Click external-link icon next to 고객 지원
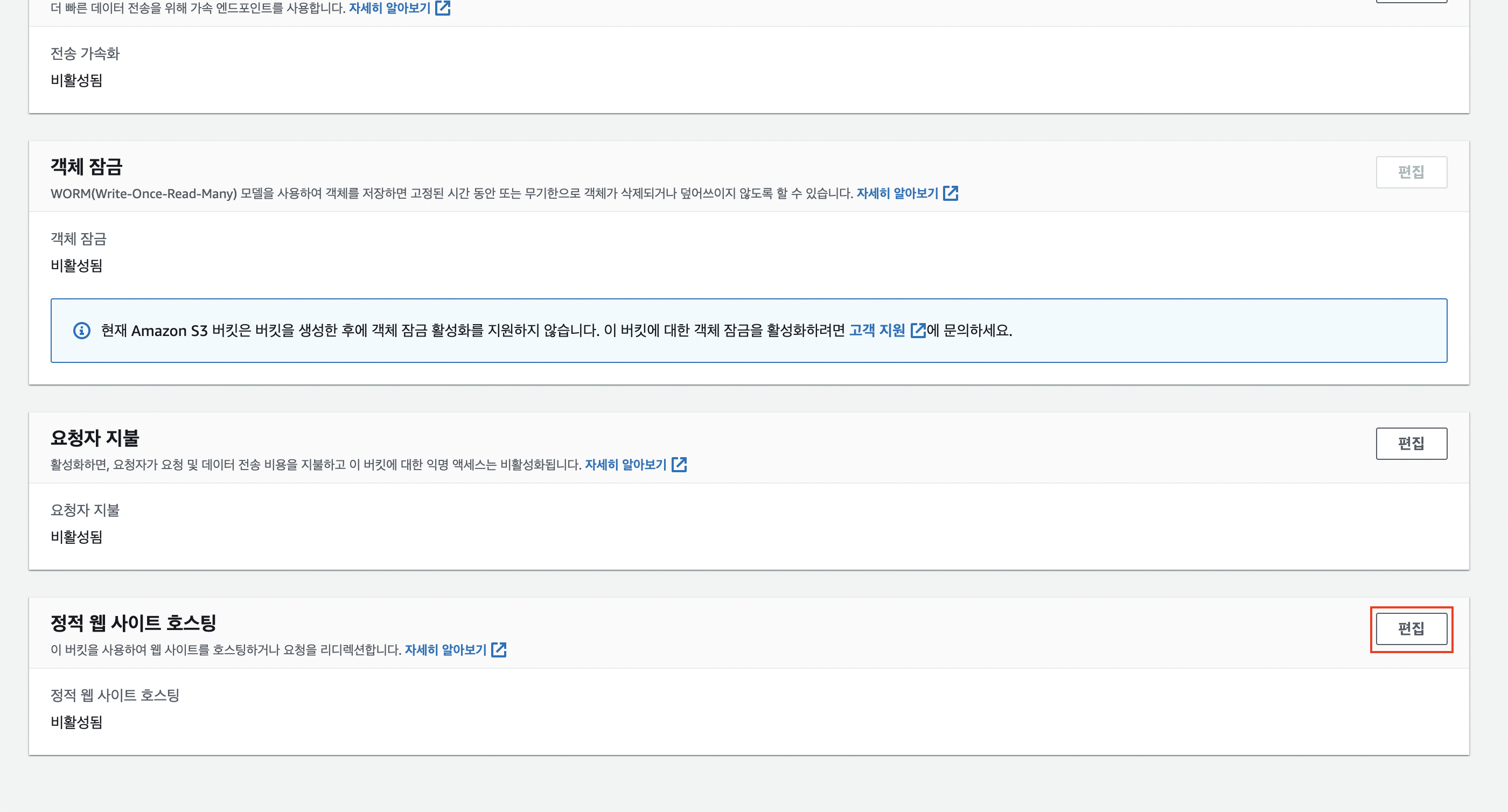Screen dimensions: 1508x812 pos(918,330)
